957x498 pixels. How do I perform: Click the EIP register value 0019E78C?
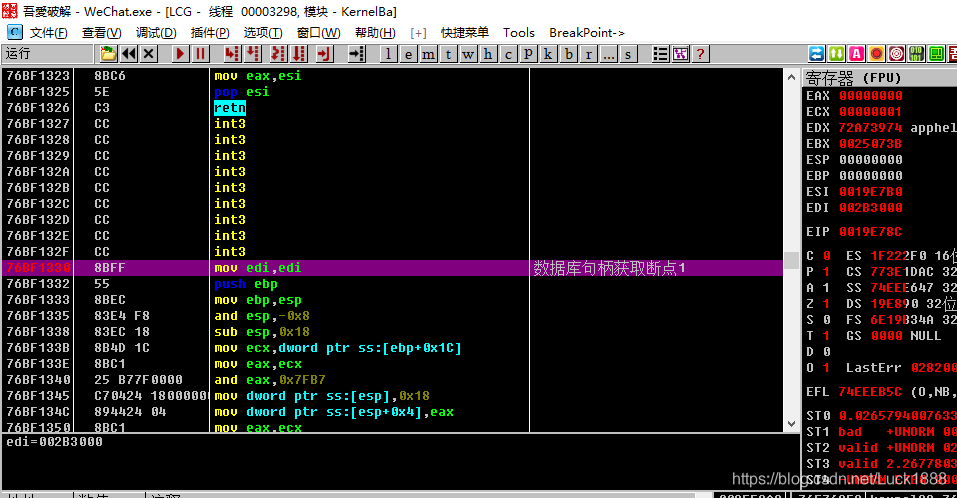(870, 231)
